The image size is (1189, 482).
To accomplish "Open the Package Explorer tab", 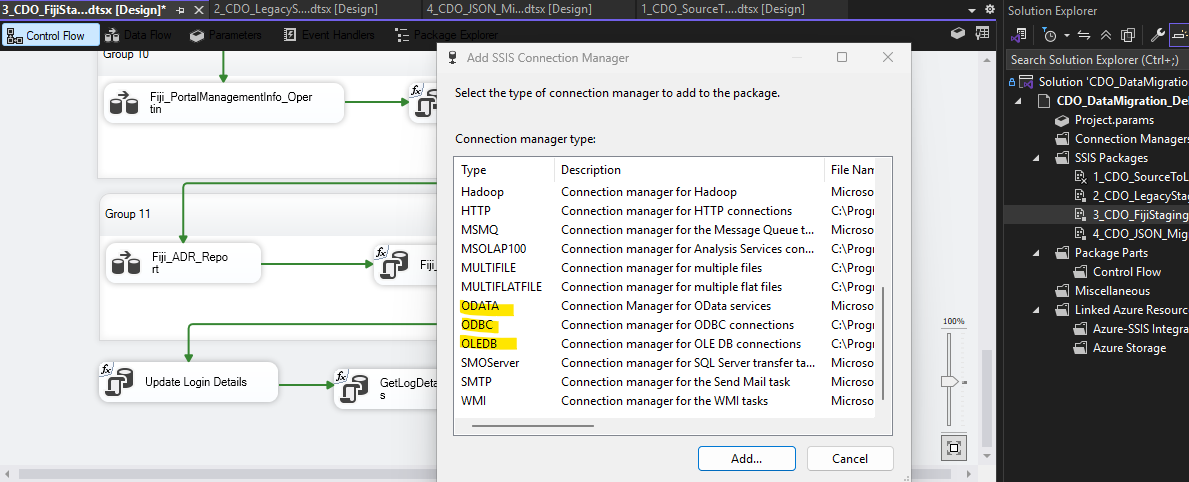I will tap(446, 35).
